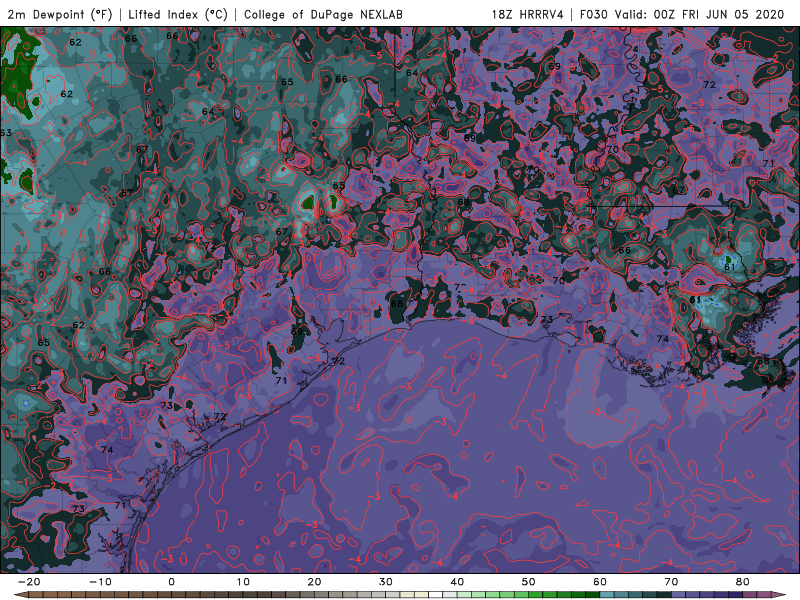Click the '-10' colorbar tick label
The width and height of the screenshot is (800, 600).
[100, 582]
